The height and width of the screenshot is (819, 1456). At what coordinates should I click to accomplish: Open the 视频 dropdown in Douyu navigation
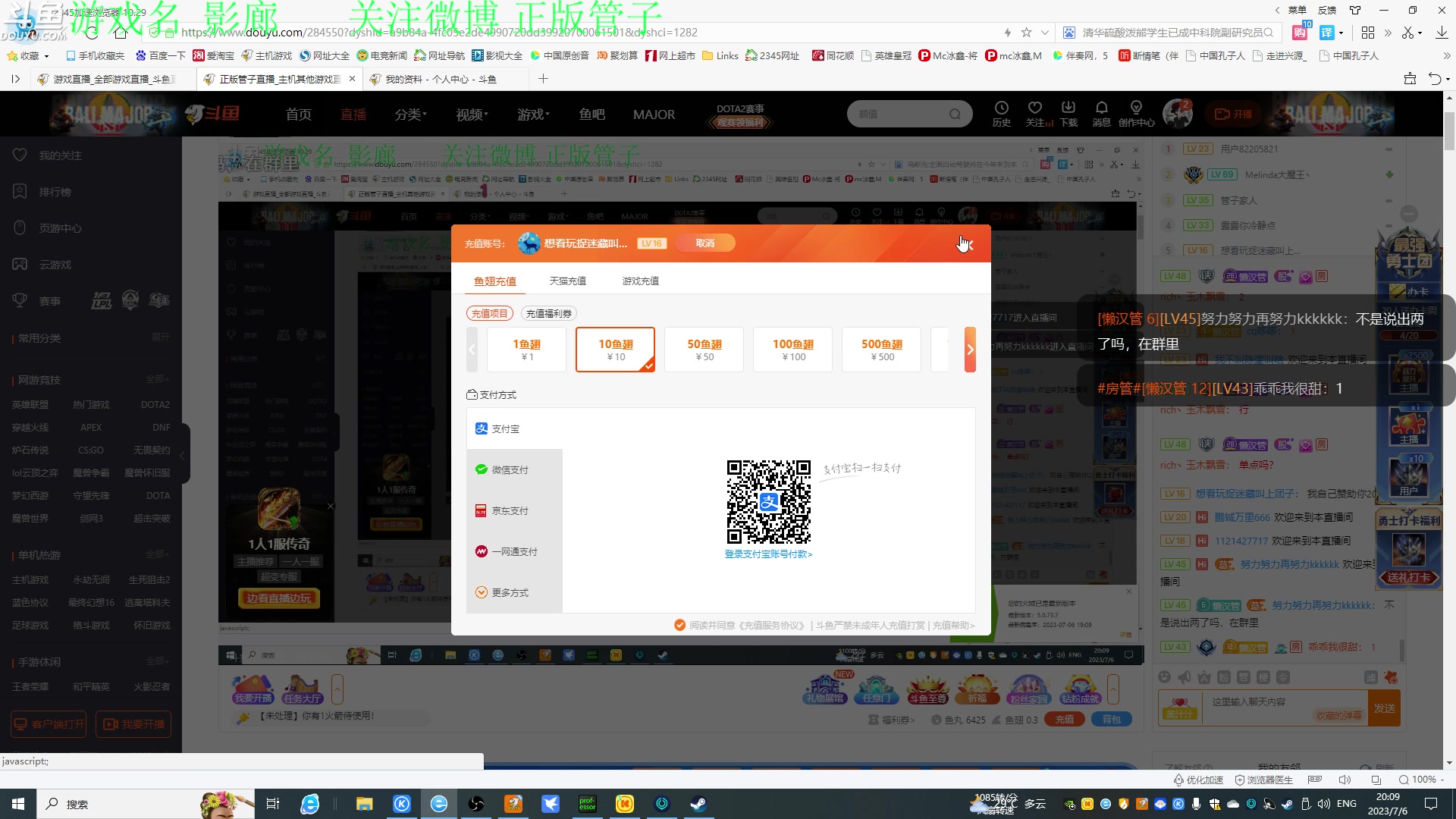472,115
